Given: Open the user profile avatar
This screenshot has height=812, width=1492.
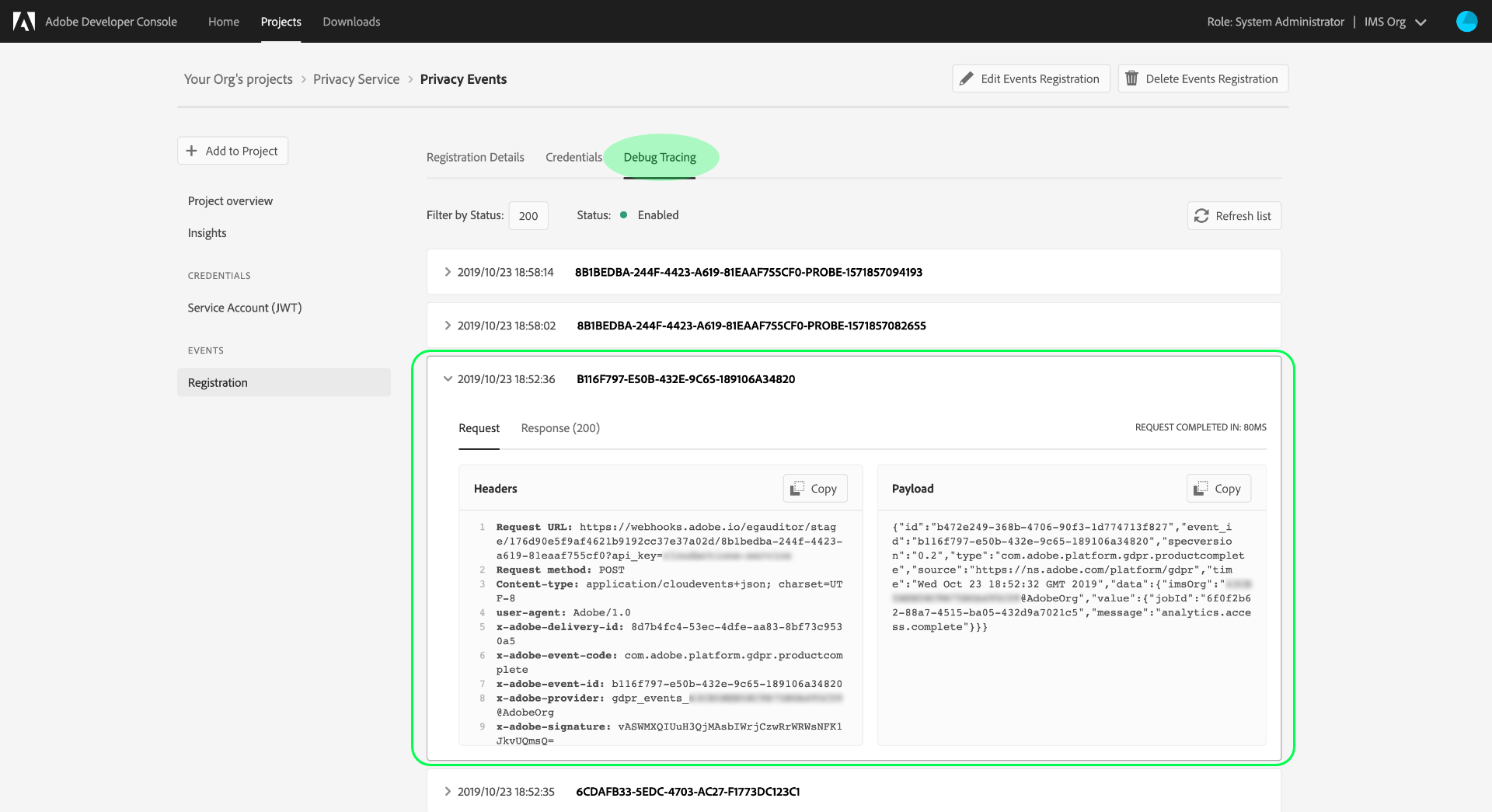Looking at the screenshot, I should [x=1466, y=21].
